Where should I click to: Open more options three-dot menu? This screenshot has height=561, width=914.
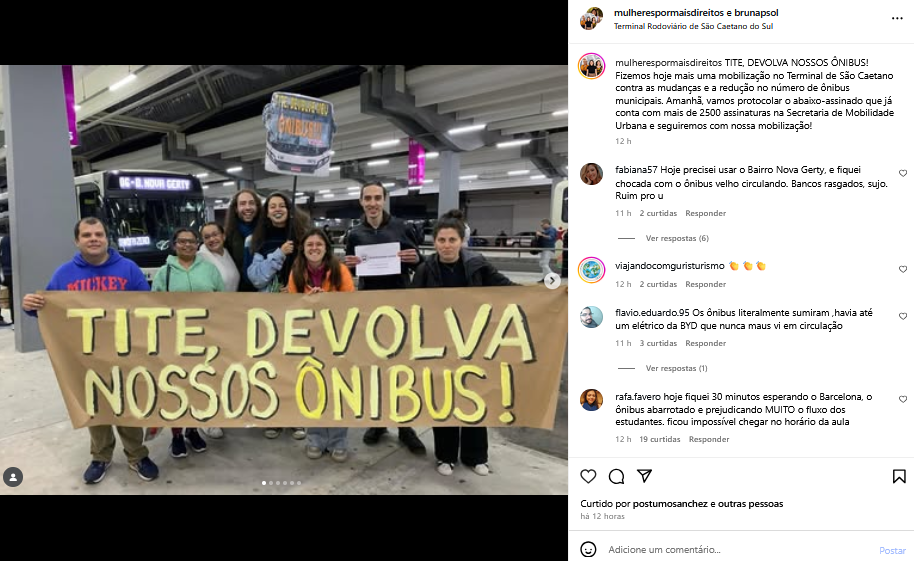click(897, 19)
